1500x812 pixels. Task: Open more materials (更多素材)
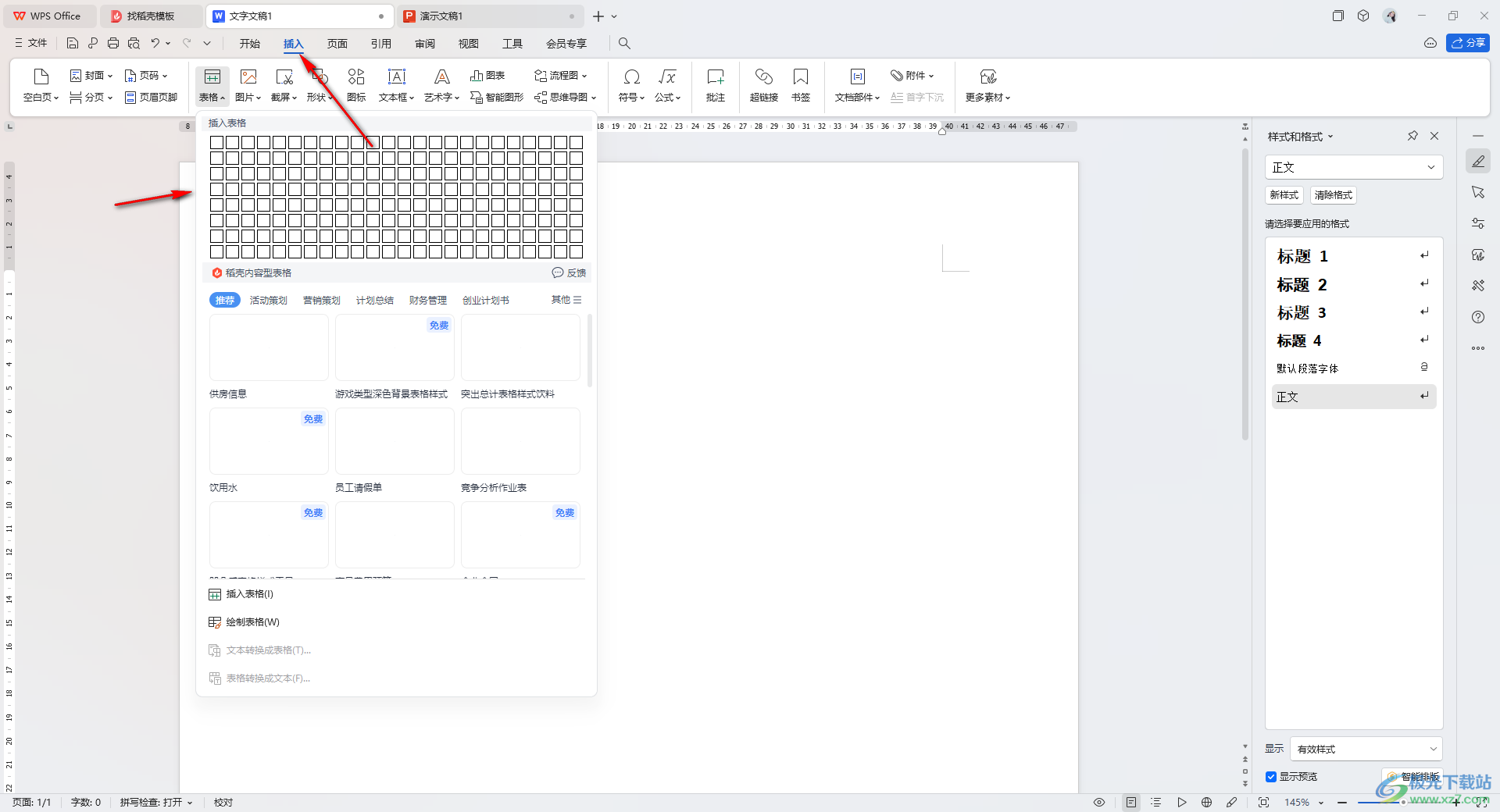pyautogui.click(x=988, y=84)
